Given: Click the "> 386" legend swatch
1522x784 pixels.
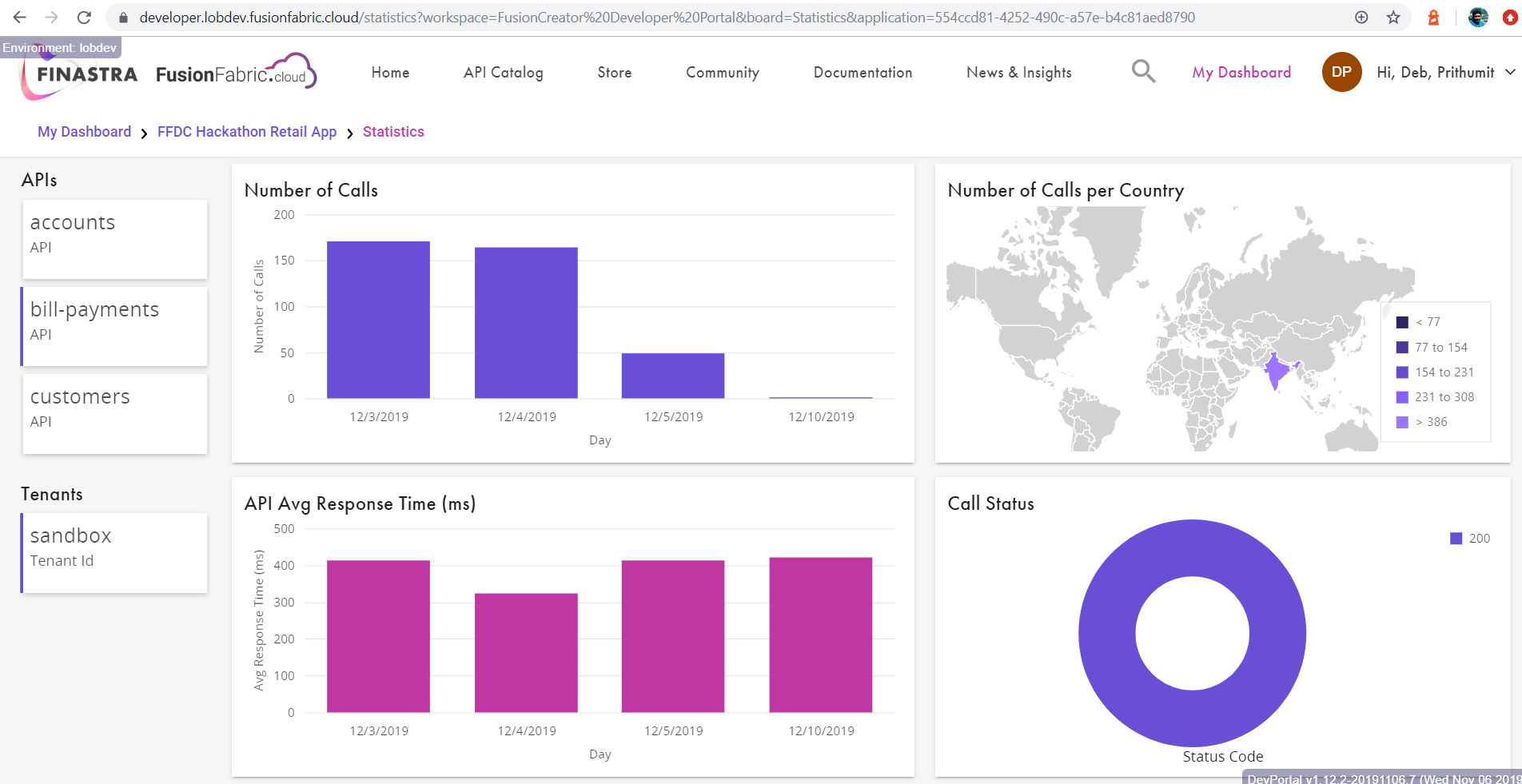Looking at the screenshot, I should point(1402,422).
